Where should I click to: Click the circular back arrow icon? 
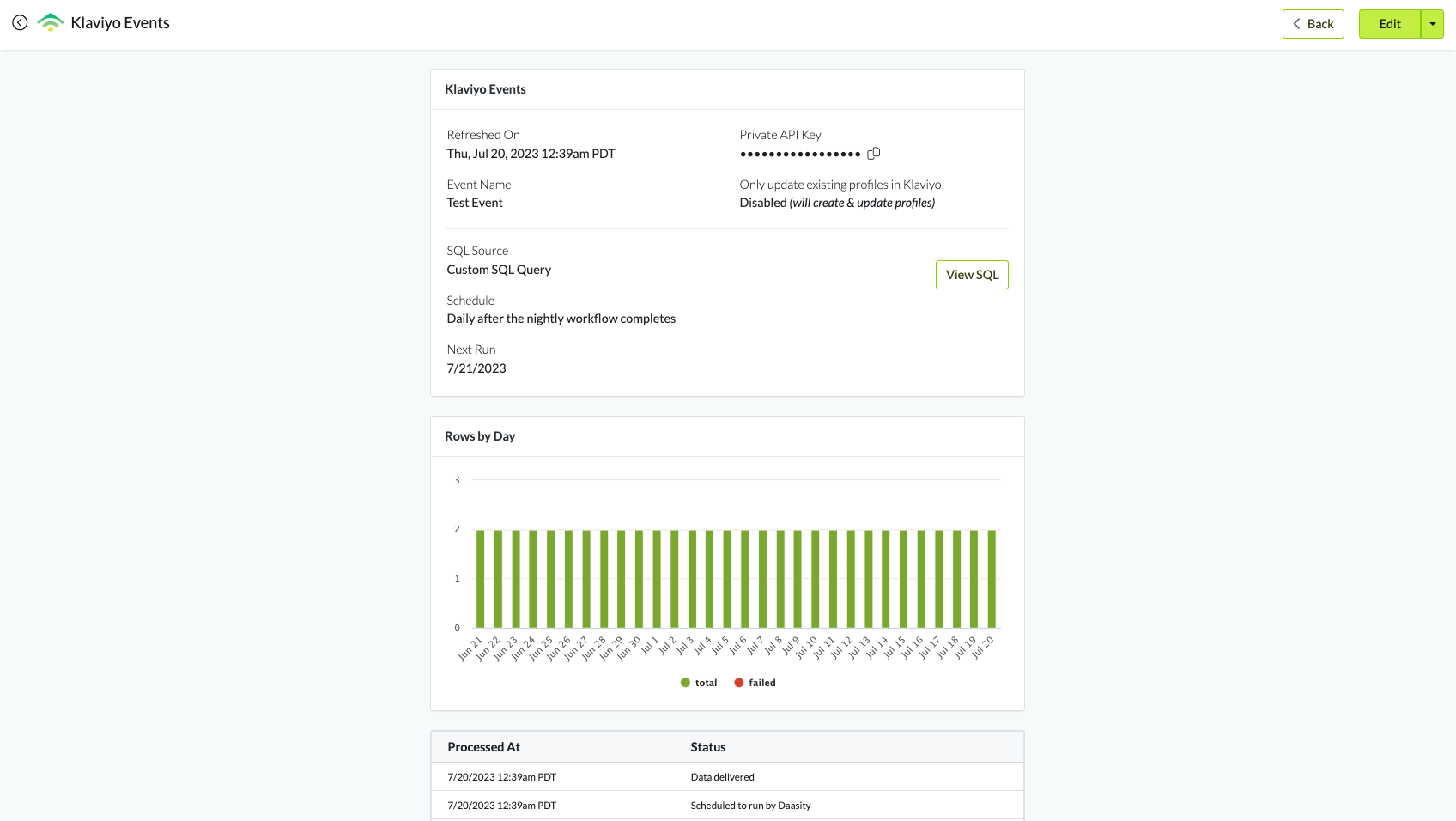click(x=20, y=23)
